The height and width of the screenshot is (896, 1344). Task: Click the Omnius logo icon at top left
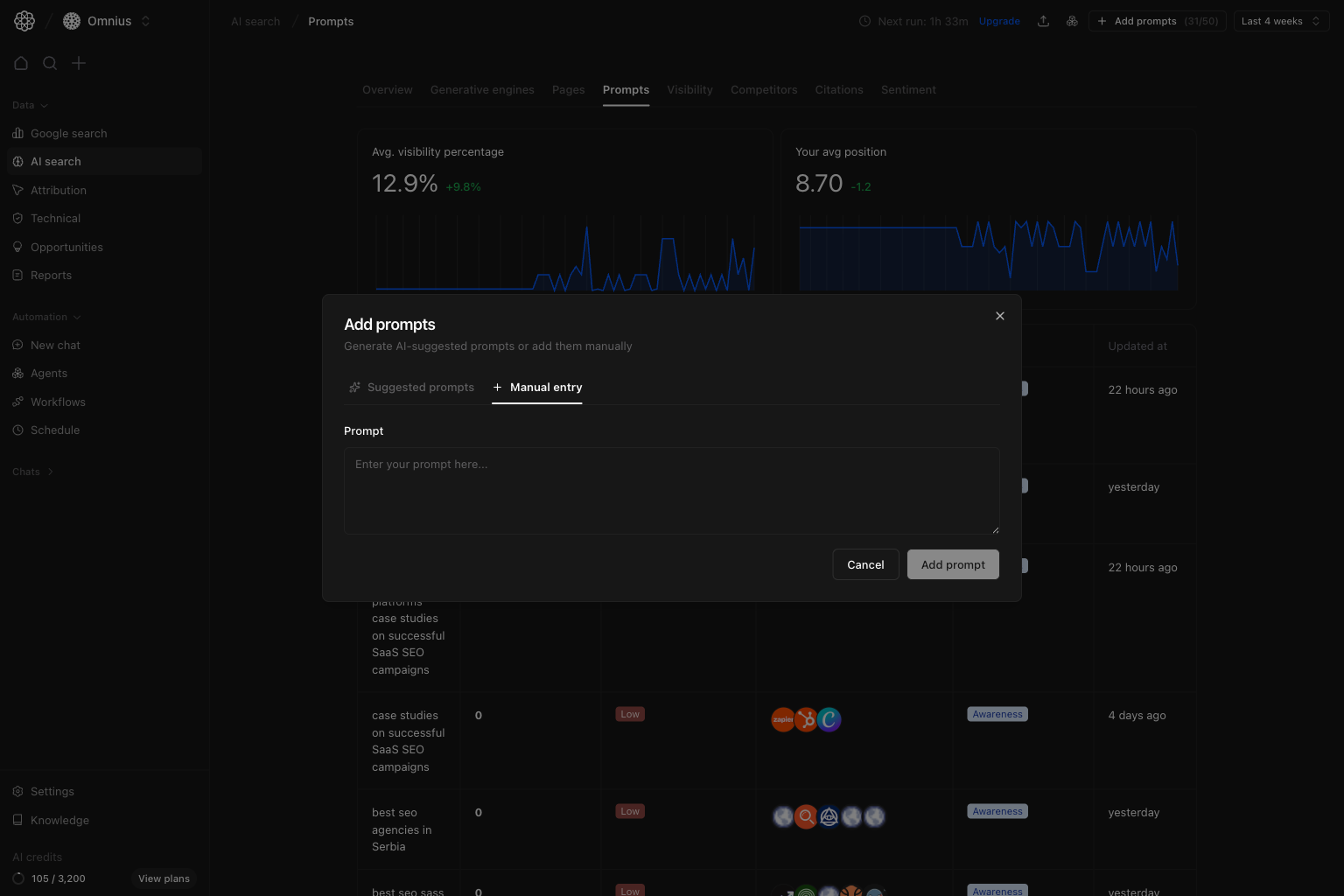(x=24, y=21)
